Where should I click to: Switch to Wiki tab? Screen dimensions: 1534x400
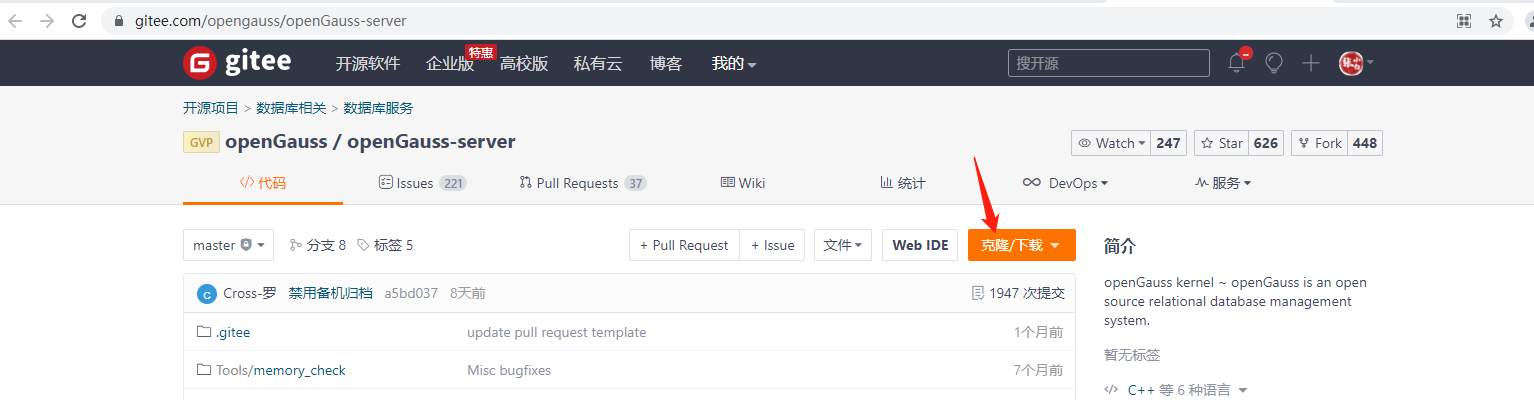(742, 183)
